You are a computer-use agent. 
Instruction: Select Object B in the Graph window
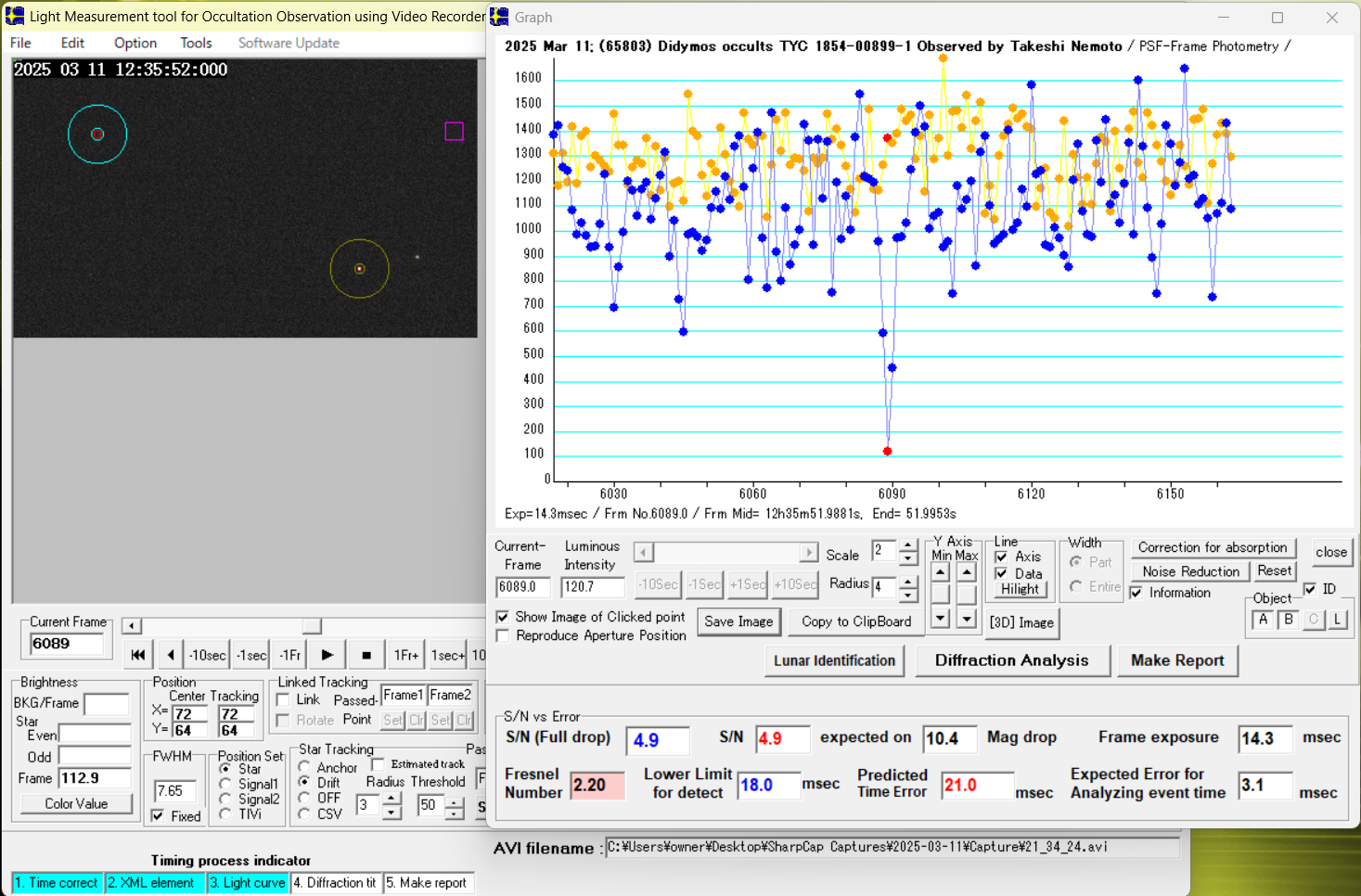click(x=1288, y=621)
